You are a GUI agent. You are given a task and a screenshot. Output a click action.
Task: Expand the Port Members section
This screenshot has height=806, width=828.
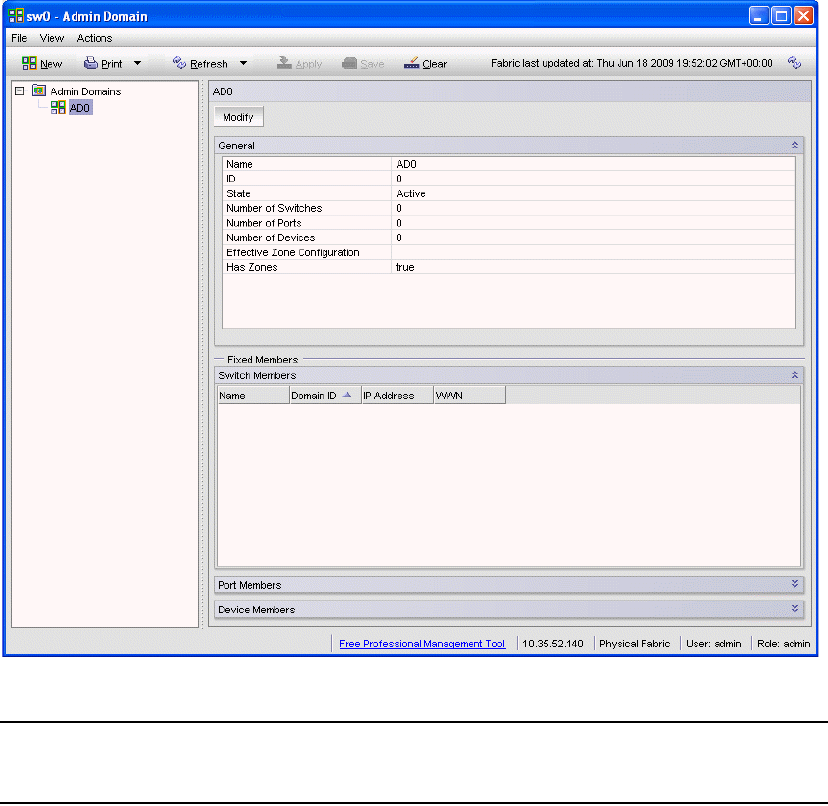[794, 584]
